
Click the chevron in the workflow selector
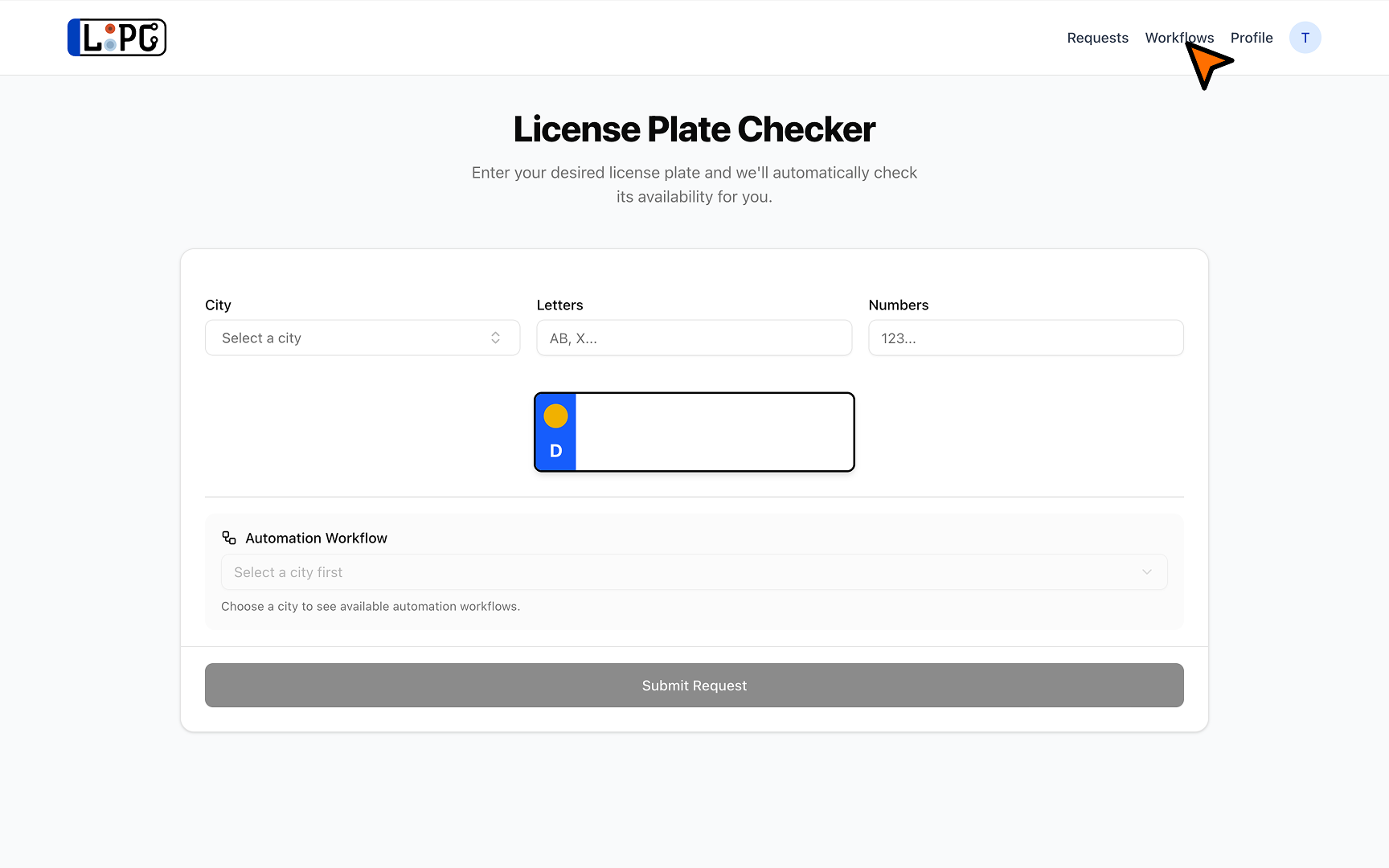(1146, 572)
